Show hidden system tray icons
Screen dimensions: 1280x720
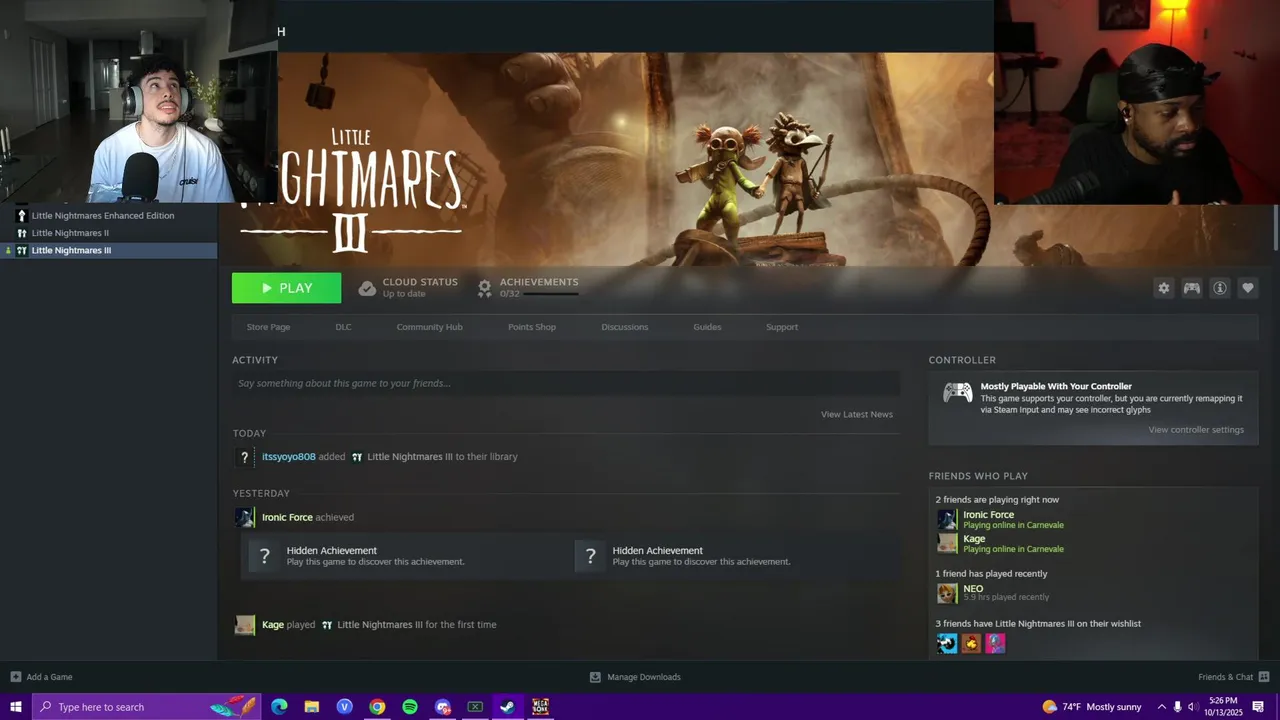[x=1161, y=707]
